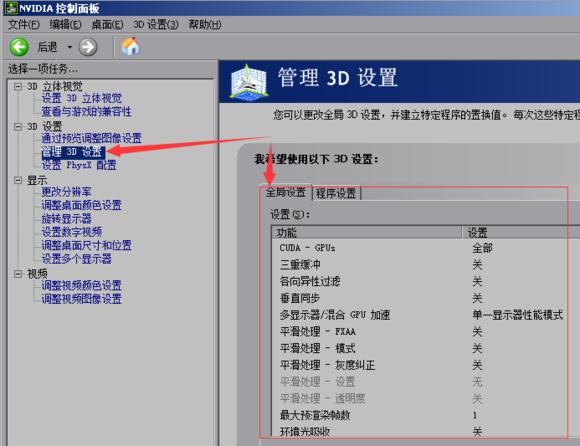Image resolution: width=580 pixels, height=446 pixels.
Task: Open 设置数字视频 link
Action: pyautogui.click(x=71, y=232)
